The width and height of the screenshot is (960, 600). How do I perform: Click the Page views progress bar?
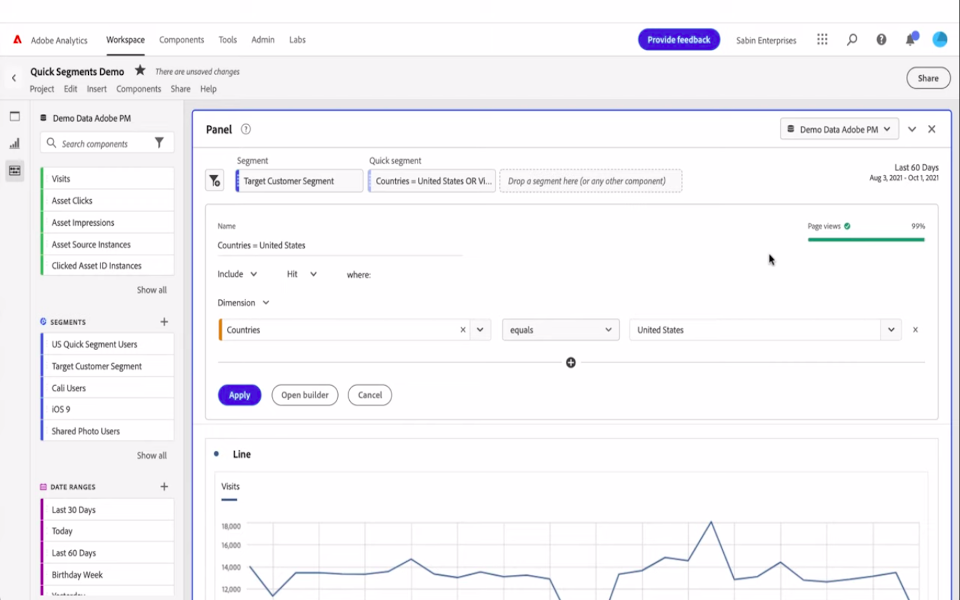click(x=866, y=239)
